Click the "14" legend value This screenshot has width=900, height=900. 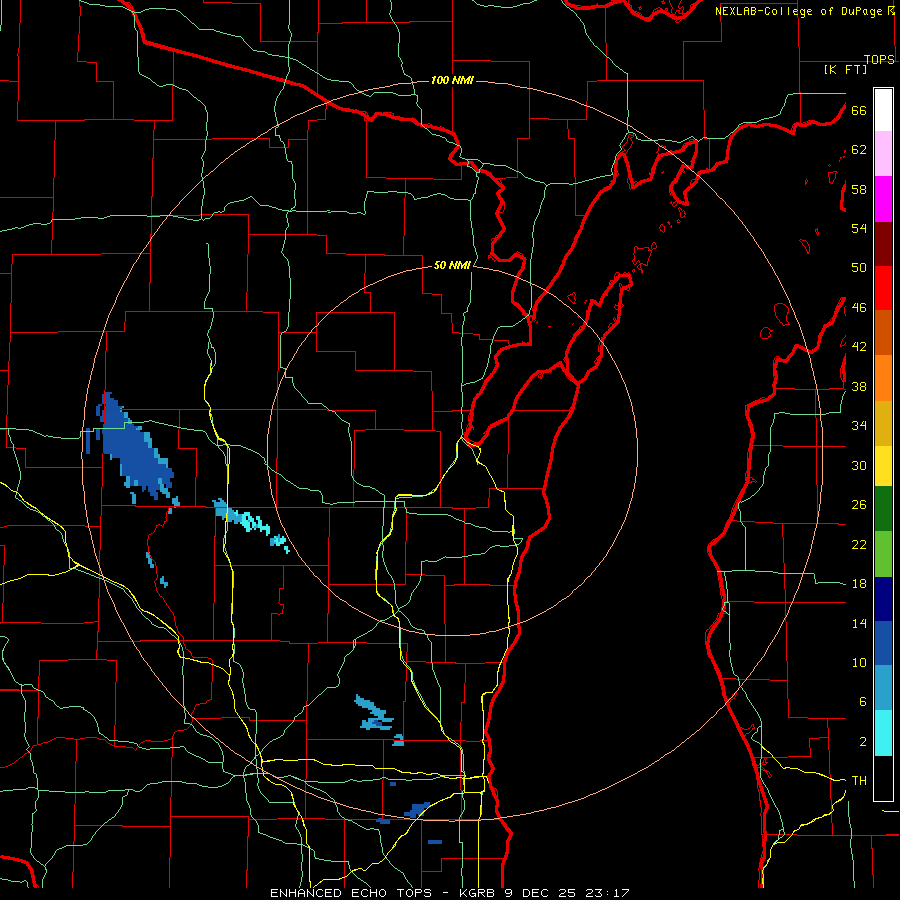click(x=859, y=623)
